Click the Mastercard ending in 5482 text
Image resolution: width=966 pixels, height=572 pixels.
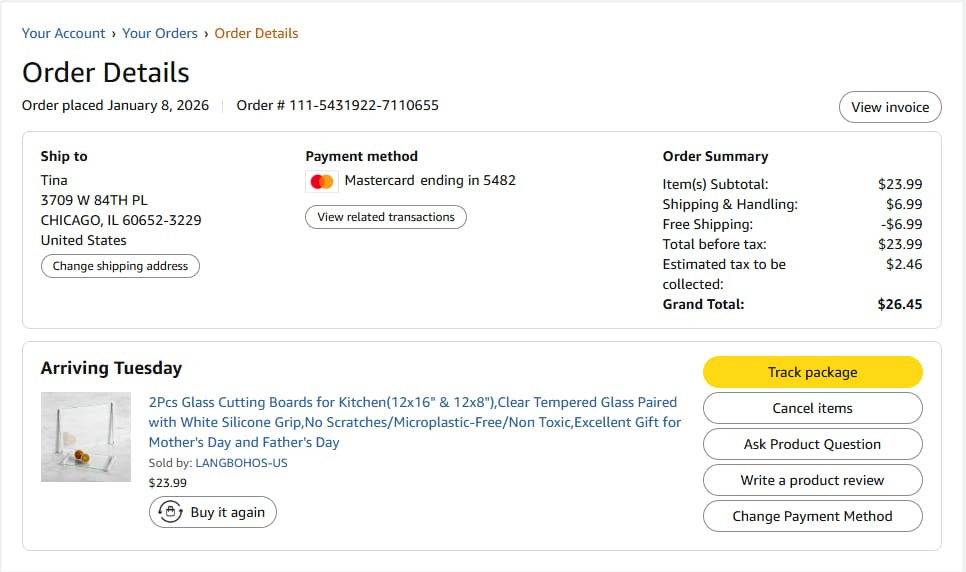(x=430, y=181)
